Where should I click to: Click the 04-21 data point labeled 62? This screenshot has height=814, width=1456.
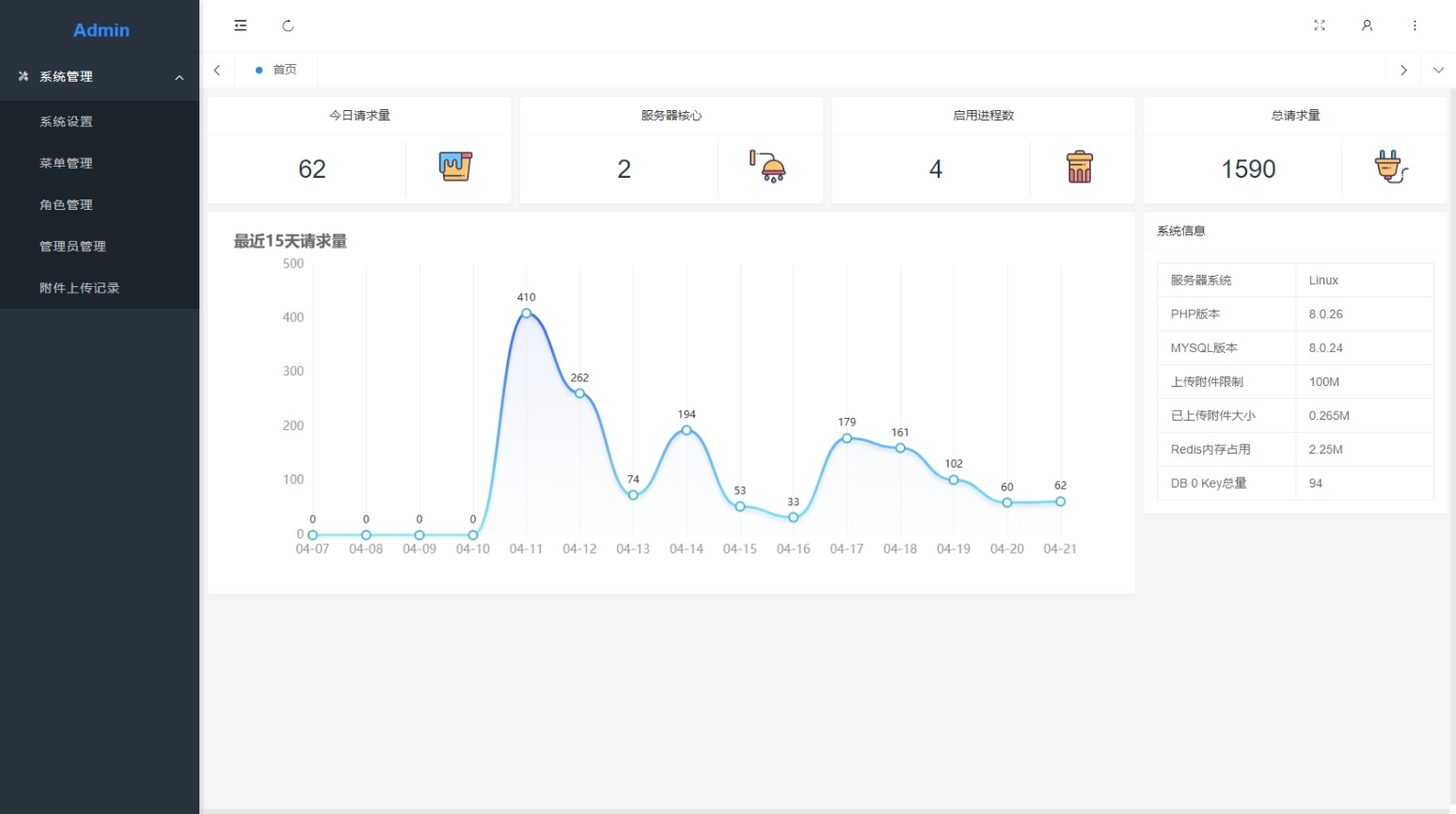1060,502
